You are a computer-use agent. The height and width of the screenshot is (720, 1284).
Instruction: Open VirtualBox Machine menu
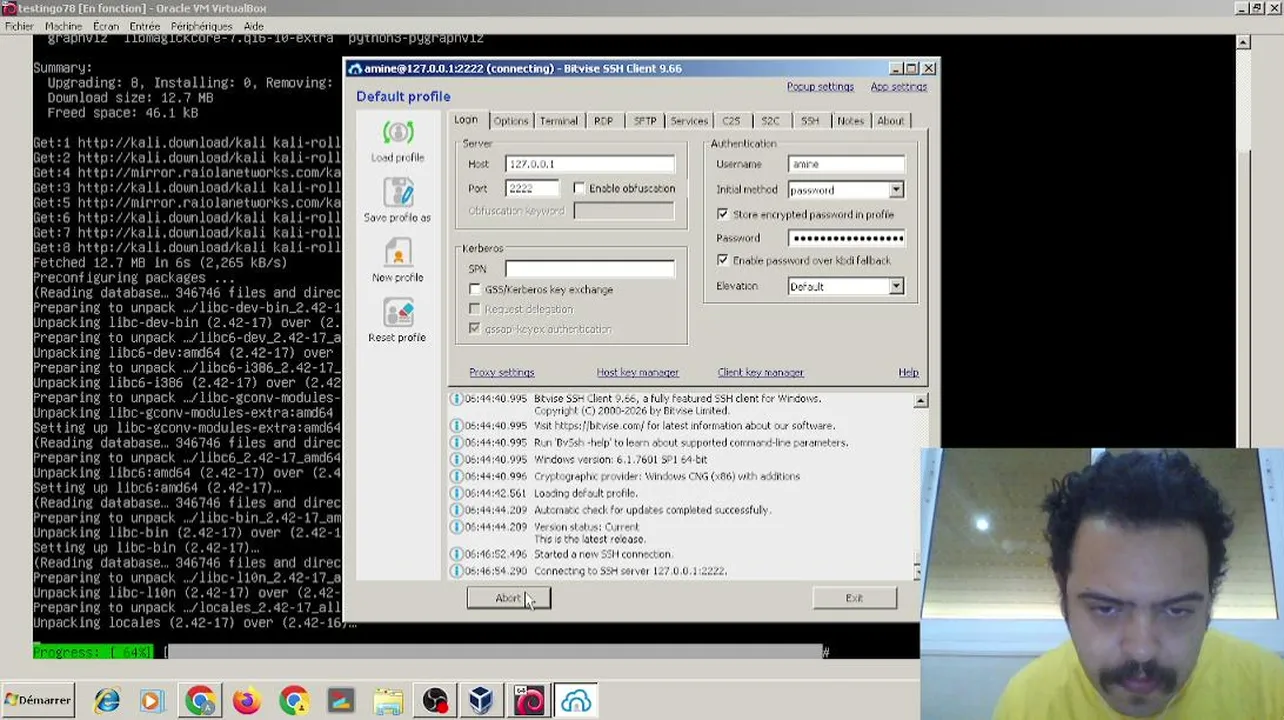(63, 26)
